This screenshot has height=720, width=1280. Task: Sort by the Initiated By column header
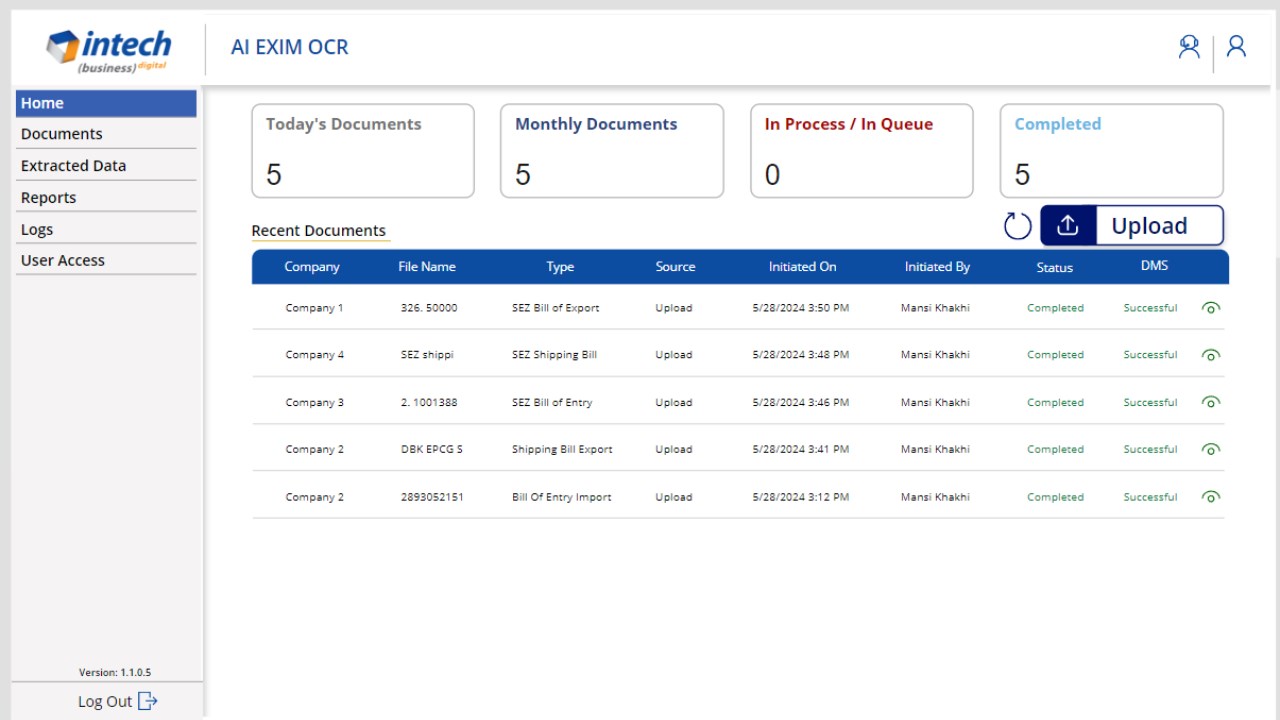point(937,267)
